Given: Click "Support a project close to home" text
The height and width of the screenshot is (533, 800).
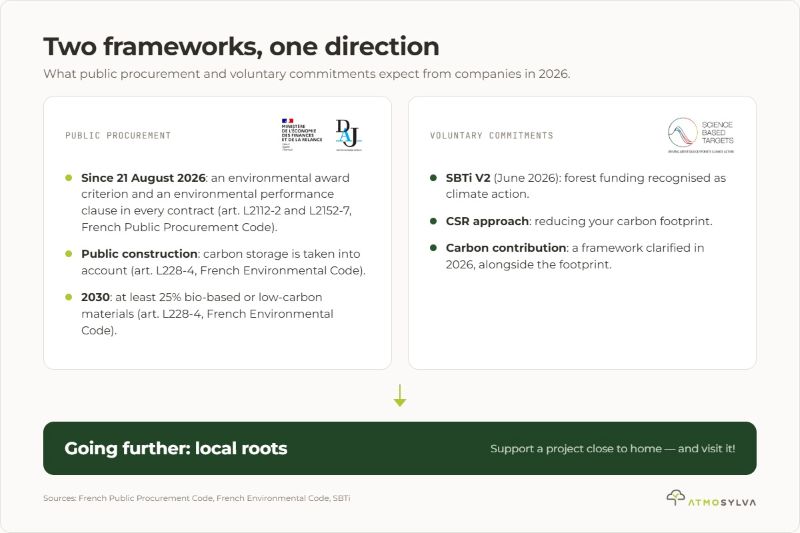Looking at the screenshot, I should pos(612,448).
